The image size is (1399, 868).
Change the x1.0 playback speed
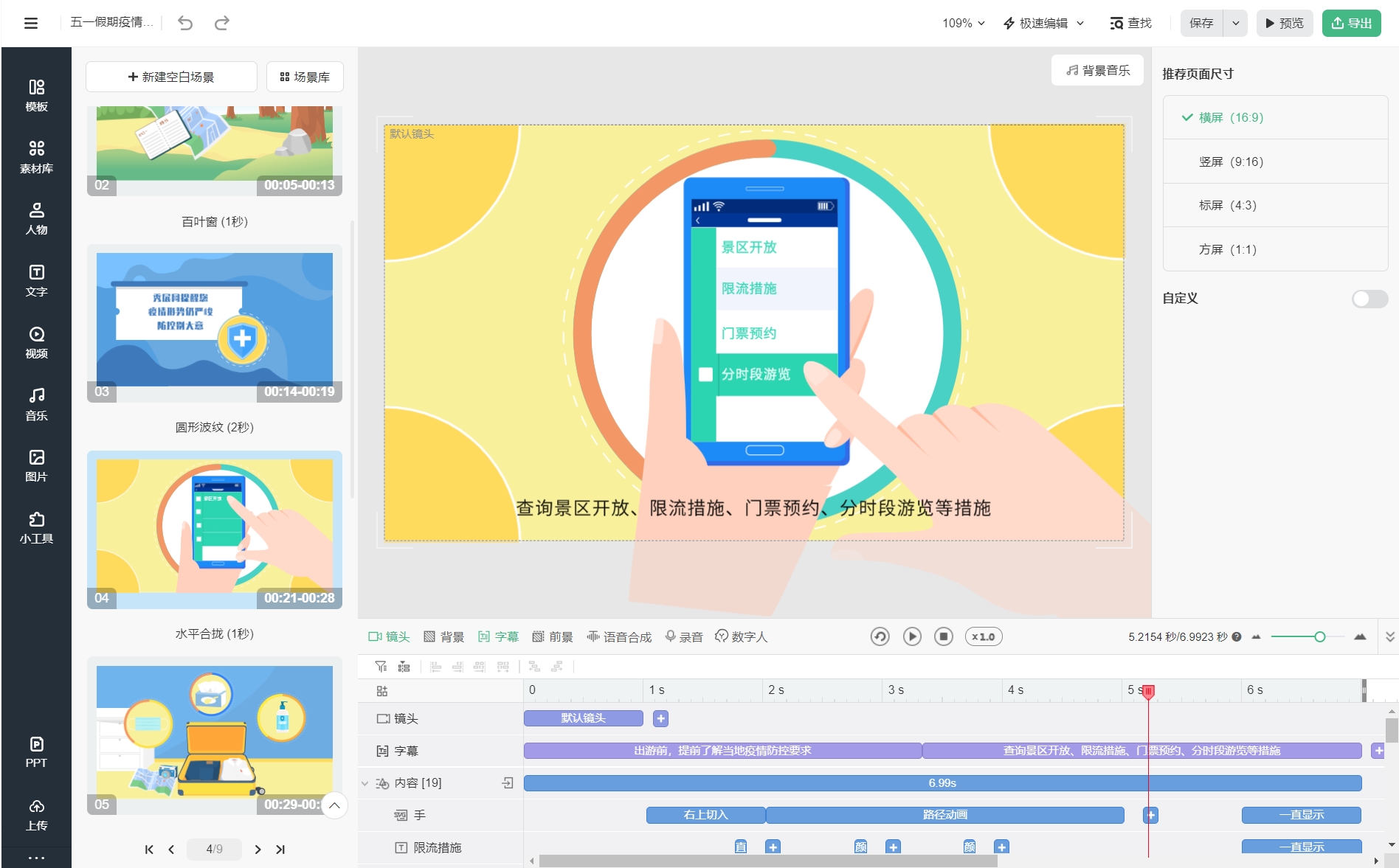pyautogui.click(x=984, y=636)
